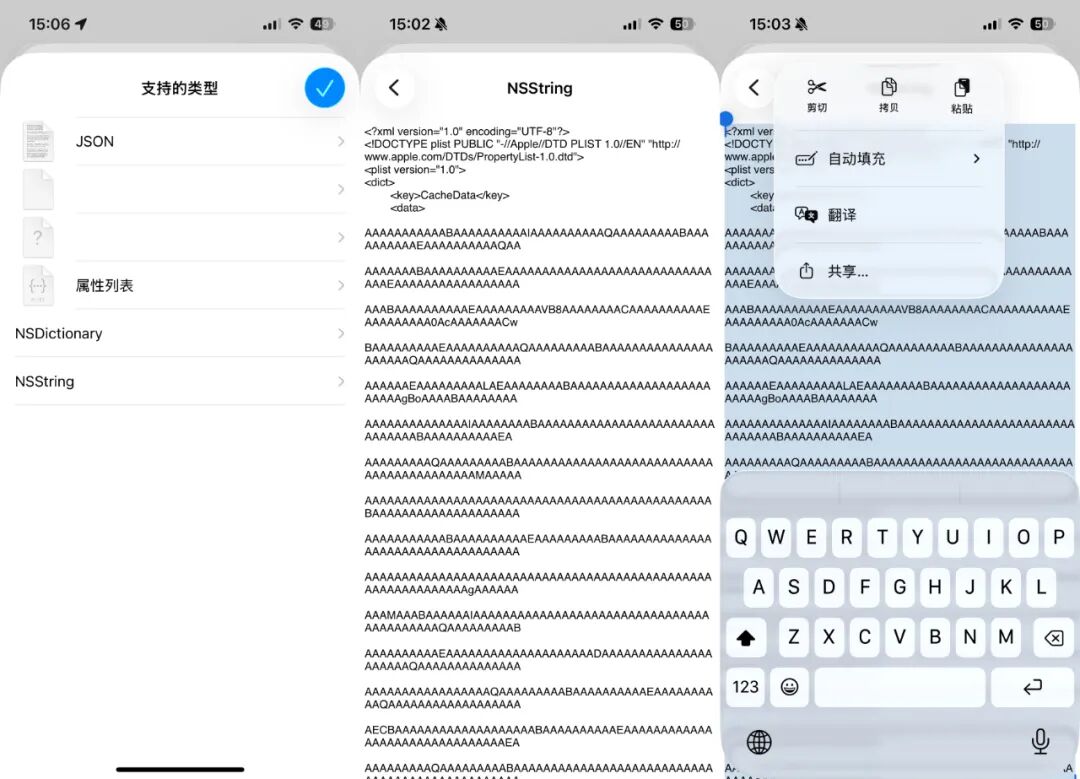The width and height of the screenshot is (1080, 779).
Task: Tap the 123 key to show numbers
Action: [x=745, y=687]
